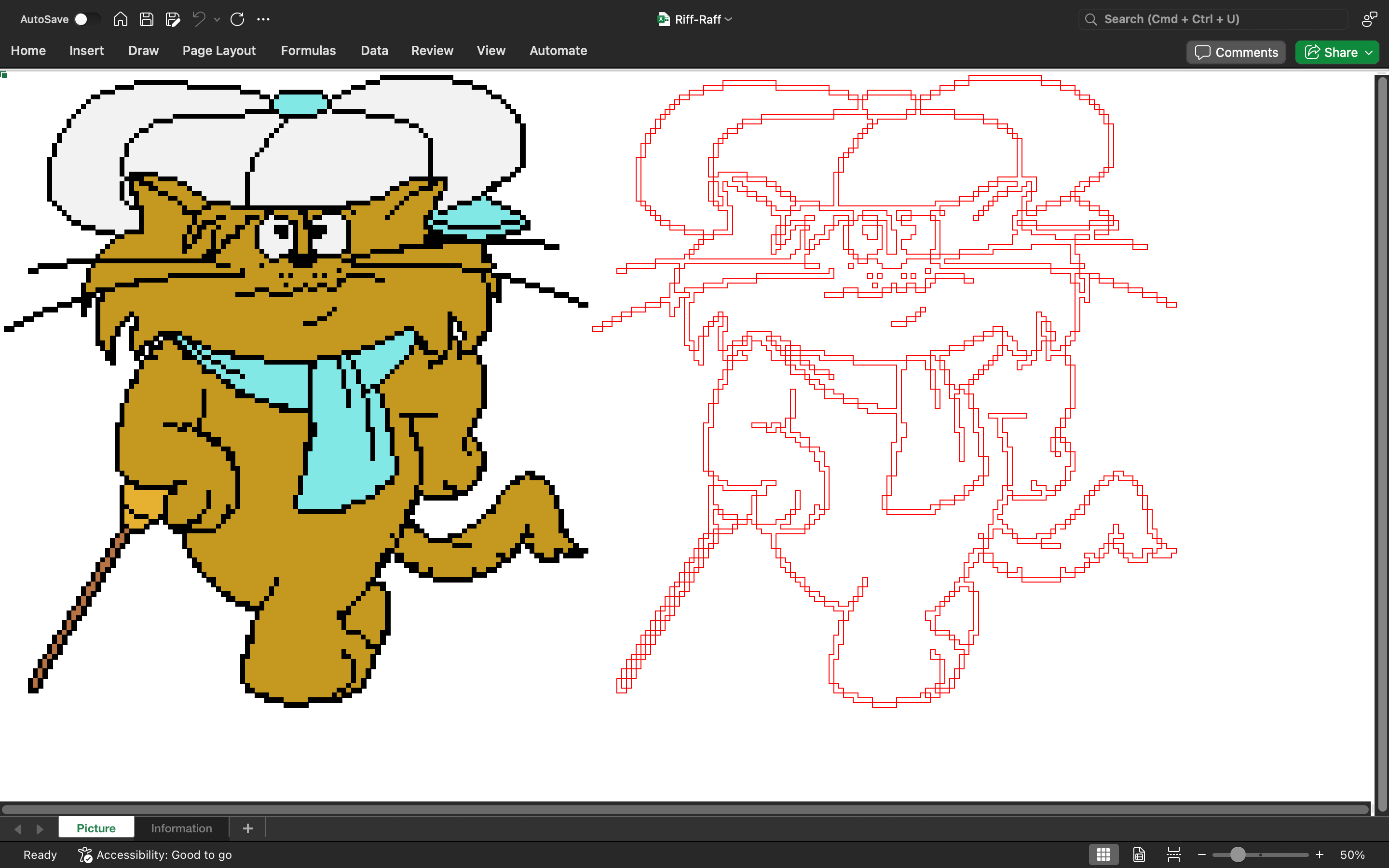
Task: Open the Review ribbon tab
Action: (432, 51)
